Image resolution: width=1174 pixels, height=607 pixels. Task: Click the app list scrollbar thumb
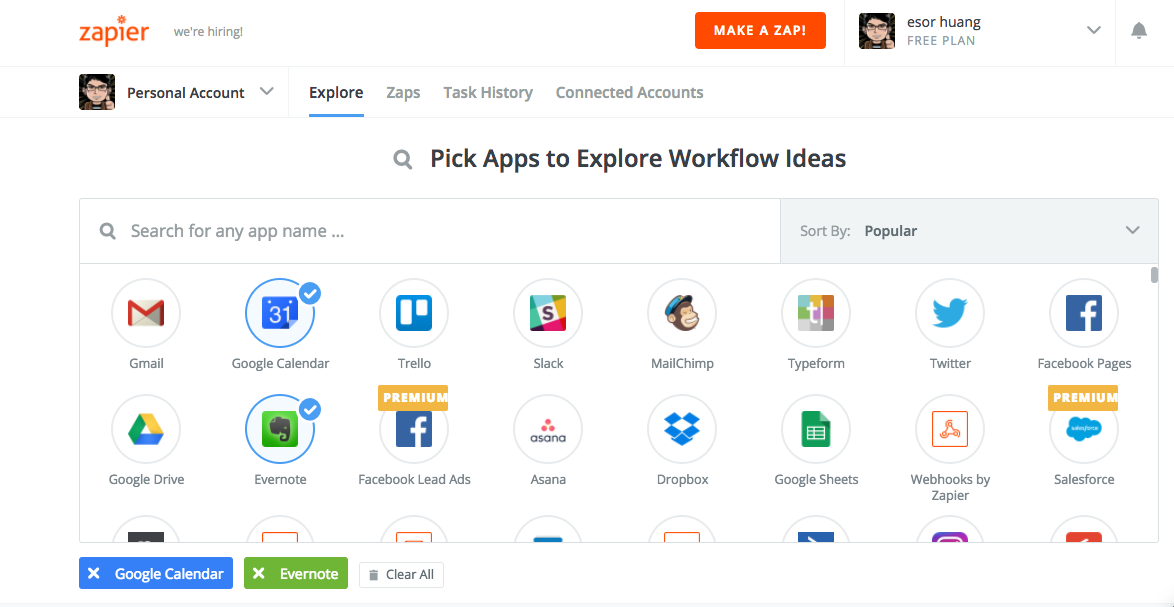click(1155, 275)
